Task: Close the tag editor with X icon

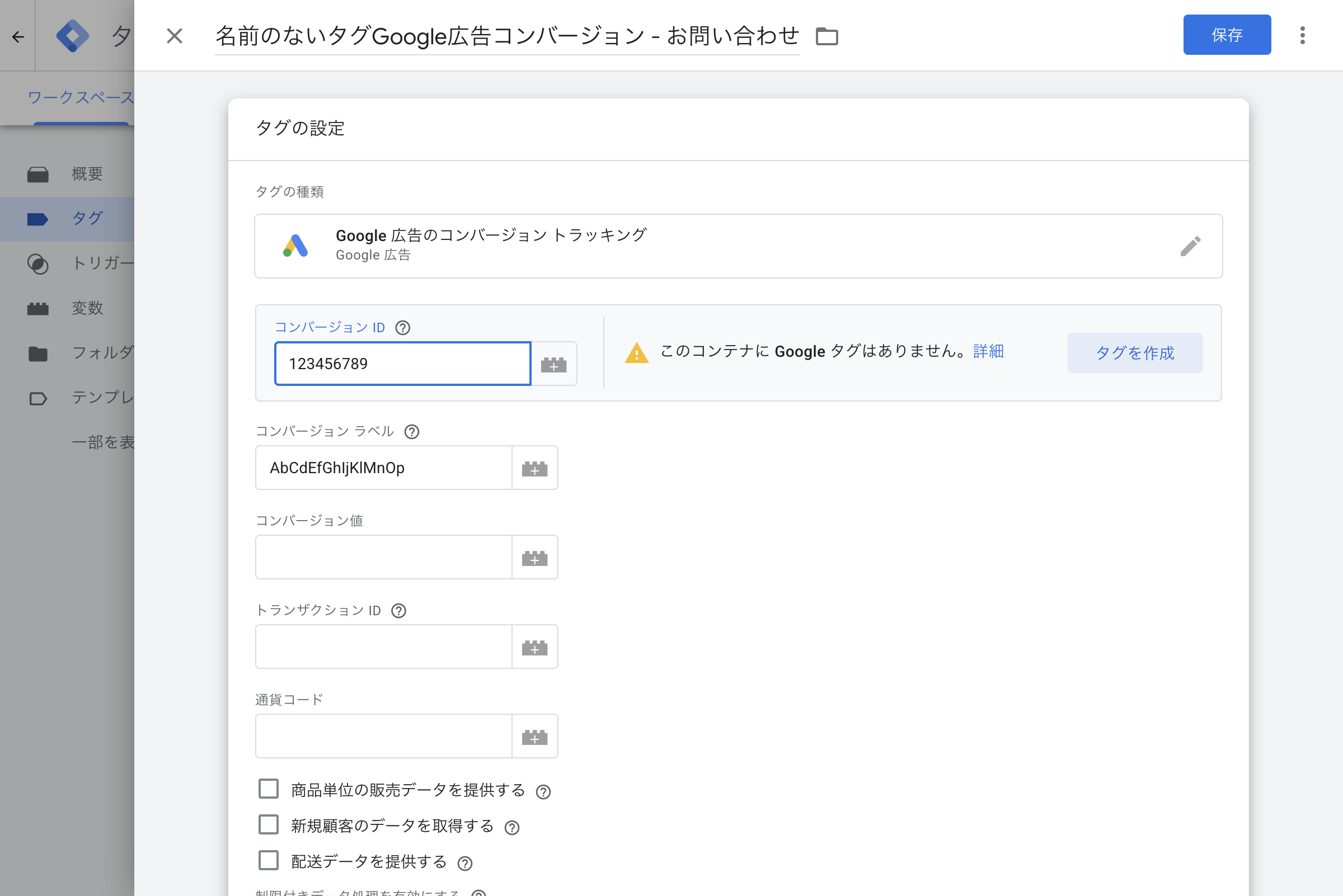Action: [175, 36]
